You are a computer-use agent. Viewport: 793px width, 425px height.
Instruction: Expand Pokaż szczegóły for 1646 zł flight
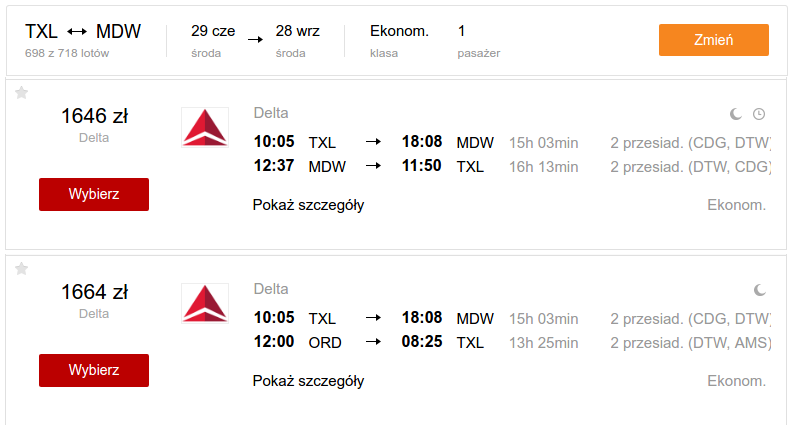coord(309,205)
